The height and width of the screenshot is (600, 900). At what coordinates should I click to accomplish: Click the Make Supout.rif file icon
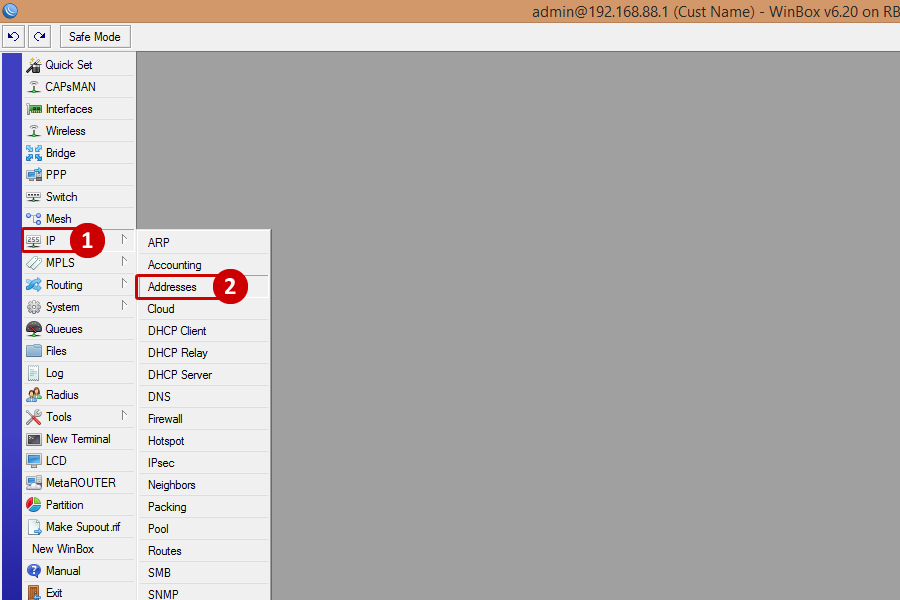tap(34, 527)
